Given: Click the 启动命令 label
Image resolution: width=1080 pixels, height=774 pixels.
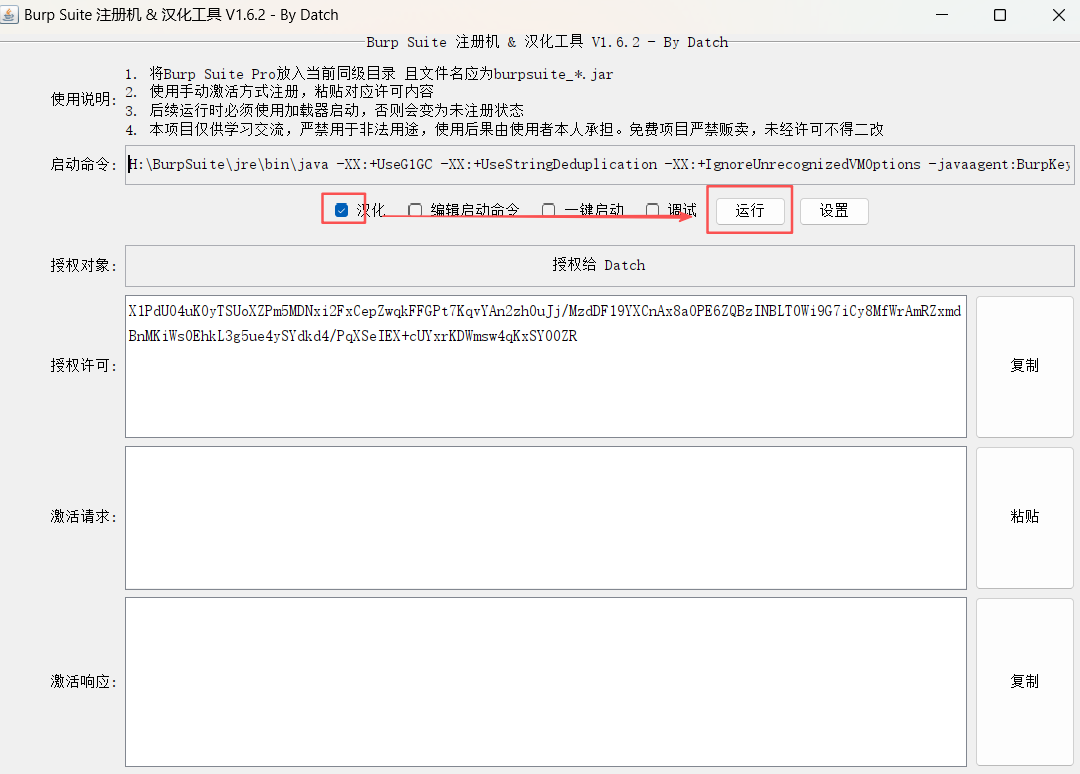Looking at the screenshot, I should pyautogui.click(x=83, y=165).
